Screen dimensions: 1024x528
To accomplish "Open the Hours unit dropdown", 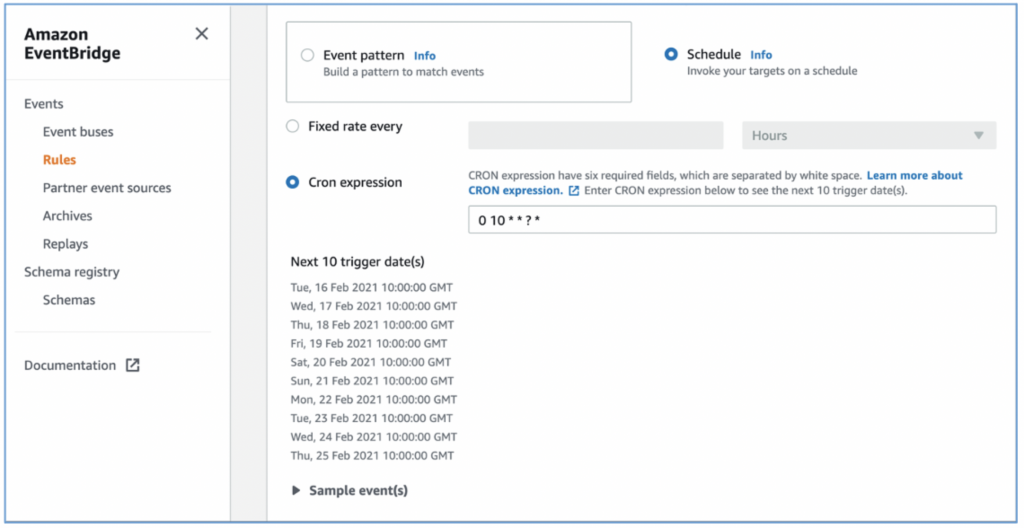I will tap(869, 135).
